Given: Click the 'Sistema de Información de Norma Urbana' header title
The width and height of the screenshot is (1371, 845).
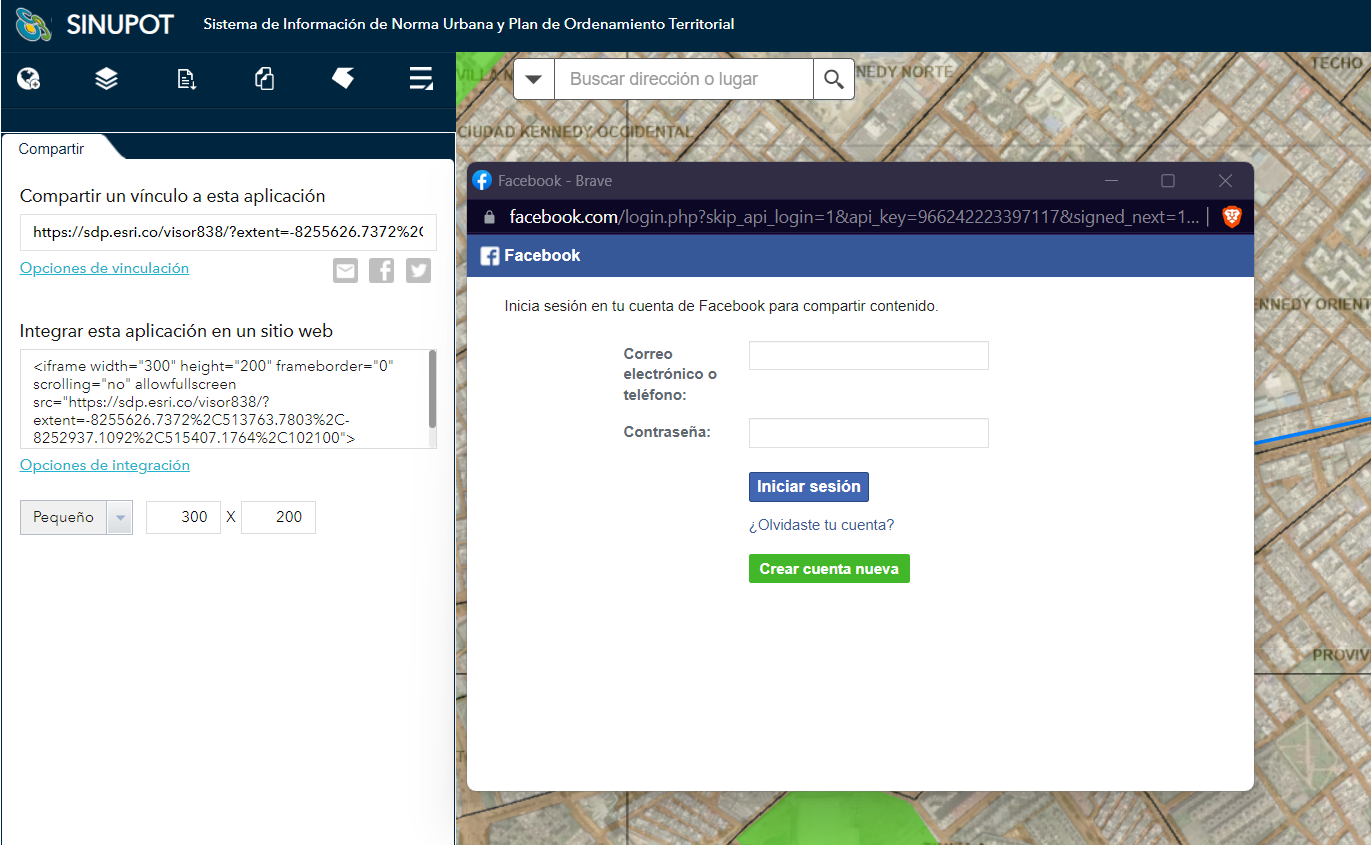Looking at the screenshot, I should [x=469, y=24].
